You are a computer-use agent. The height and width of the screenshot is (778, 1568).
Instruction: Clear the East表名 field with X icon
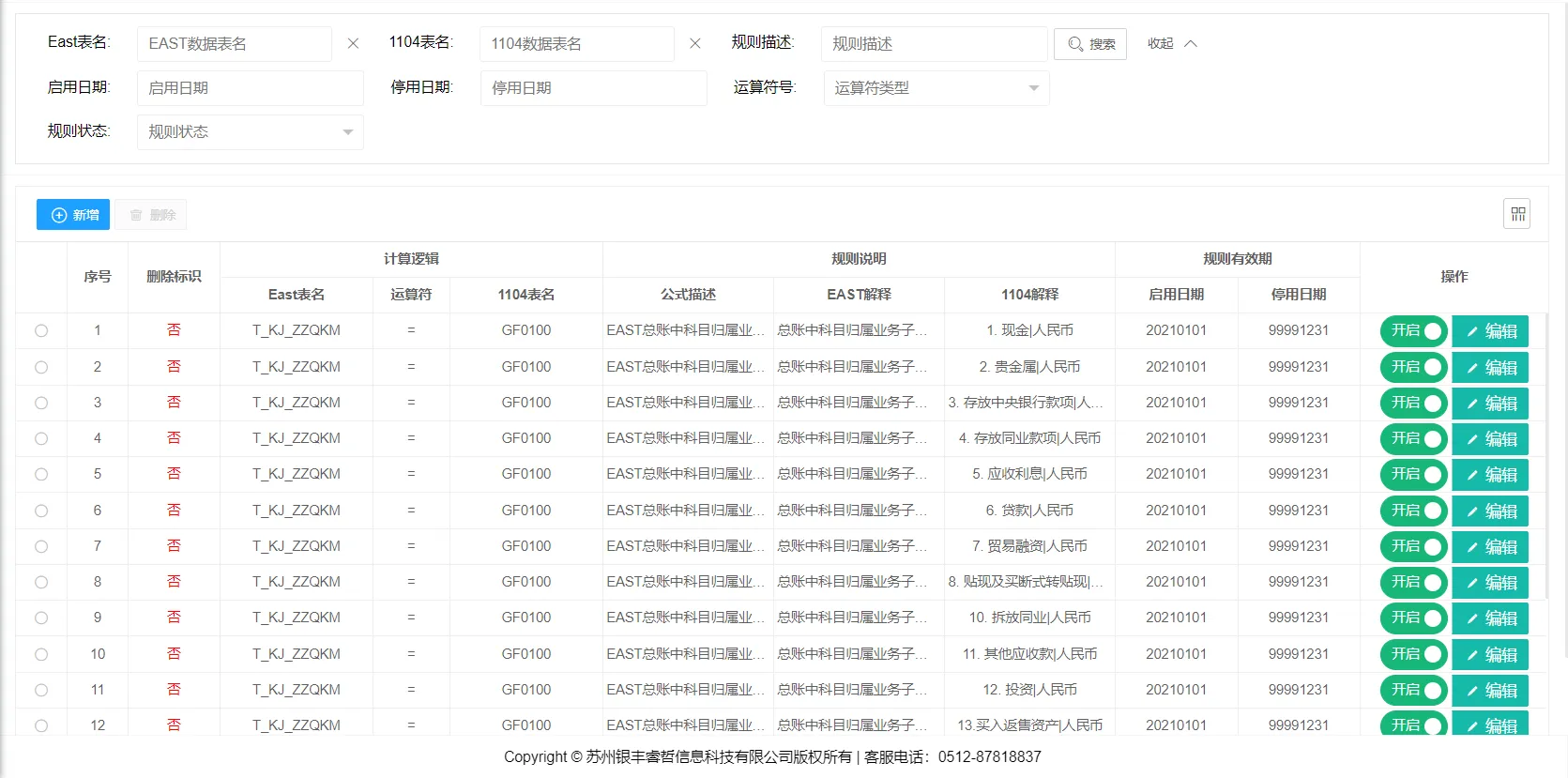(353, 43)
